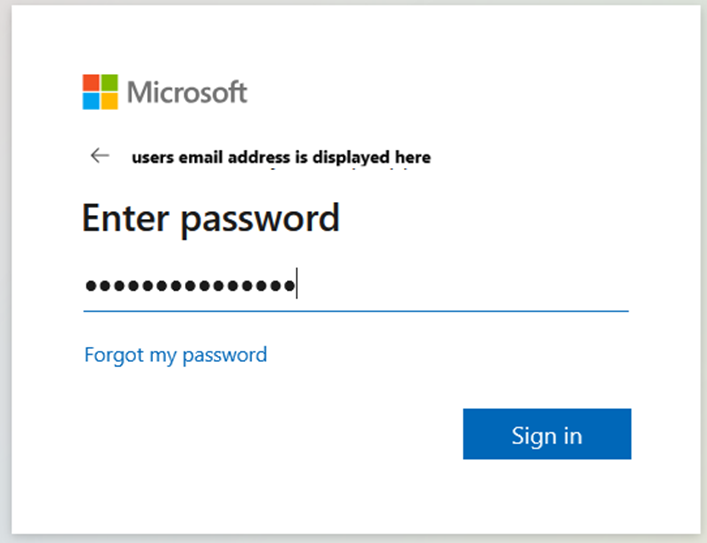
Task: Click the displayed user email address
Action: (281, 157)
